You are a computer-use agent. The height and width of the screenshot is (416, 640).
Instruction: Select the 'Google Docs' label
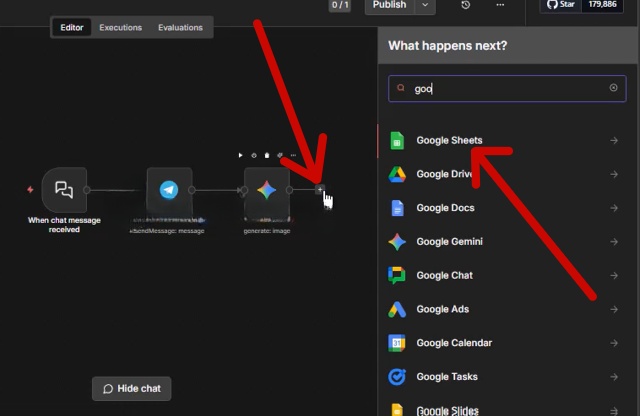coord(445,208)
